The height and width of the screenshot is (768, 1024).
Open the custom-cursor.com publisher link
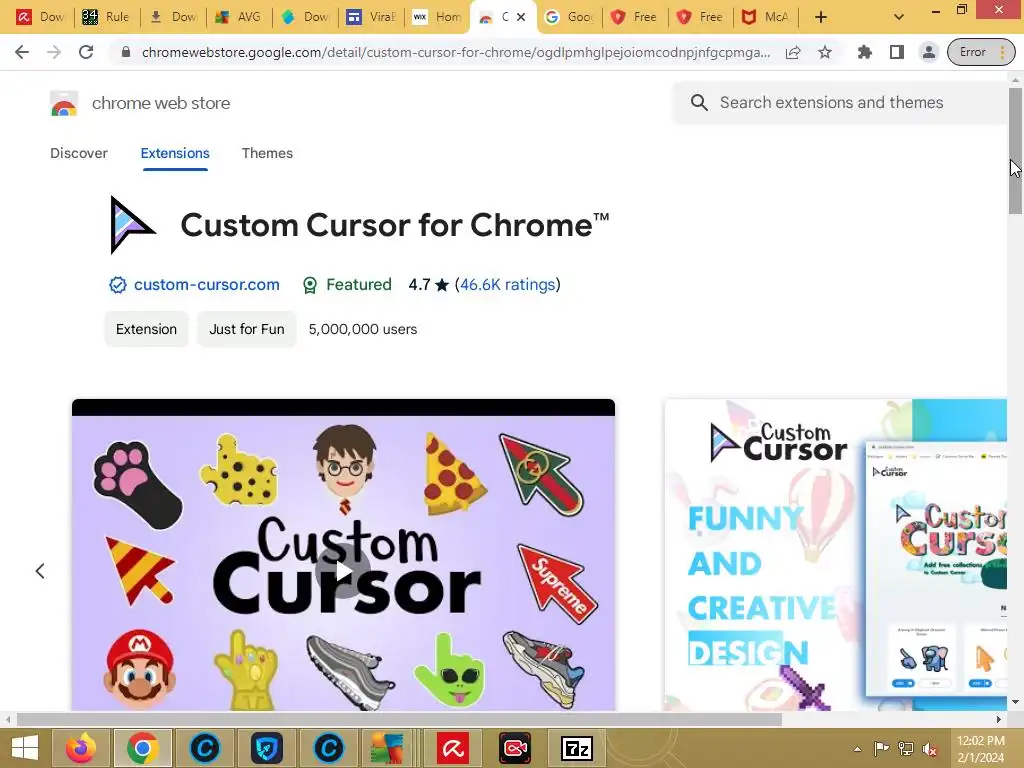tap(206, 285)
